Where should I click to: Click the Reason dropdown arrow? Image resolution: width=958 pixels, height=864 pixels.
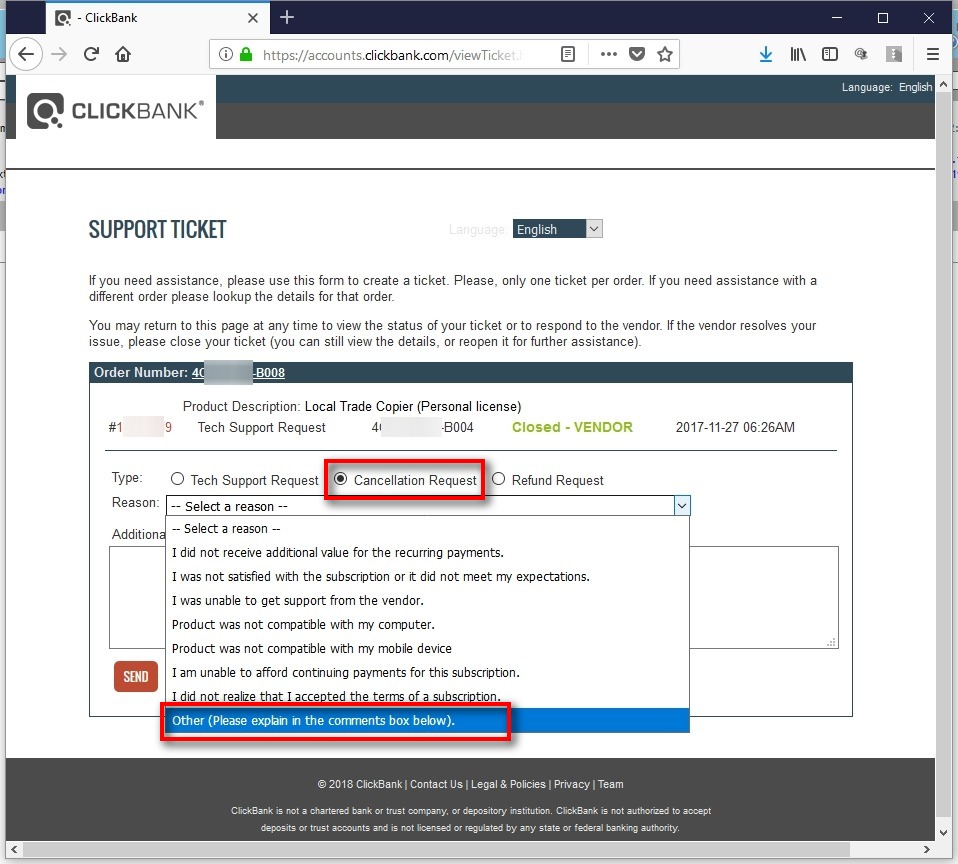[x=682, y=505]
